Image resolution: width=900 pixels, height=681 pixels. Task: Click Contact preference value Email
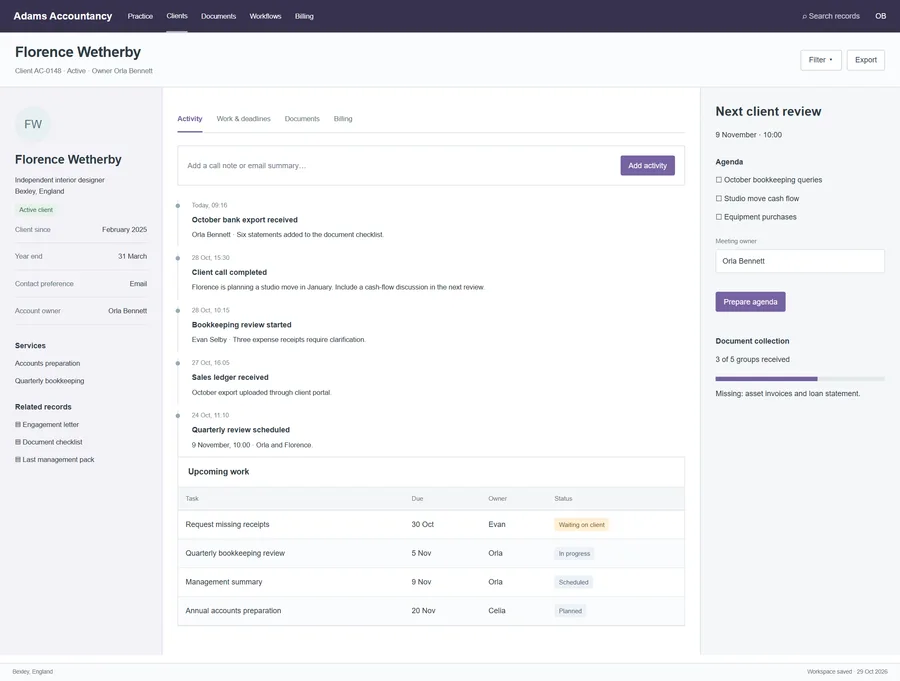(x=138, y=284)
